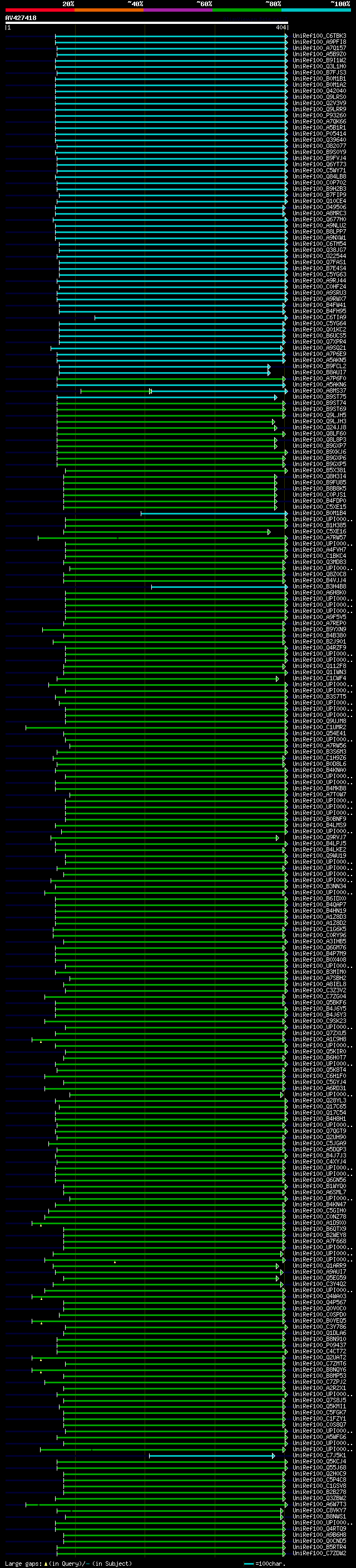Pick hit UniRef100_P93260
The image size is (356, 1568).
pyautogui.click(x=319, y=115)
